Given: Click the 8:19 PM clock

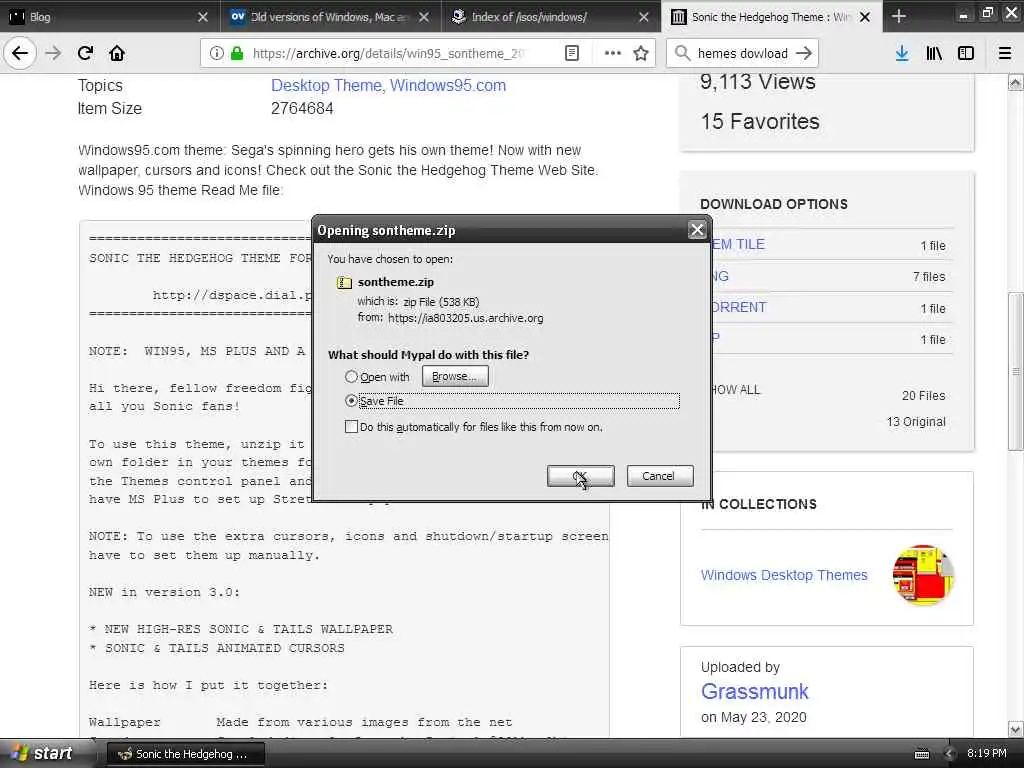Looking at the screenshot, I should coord(986,754).
